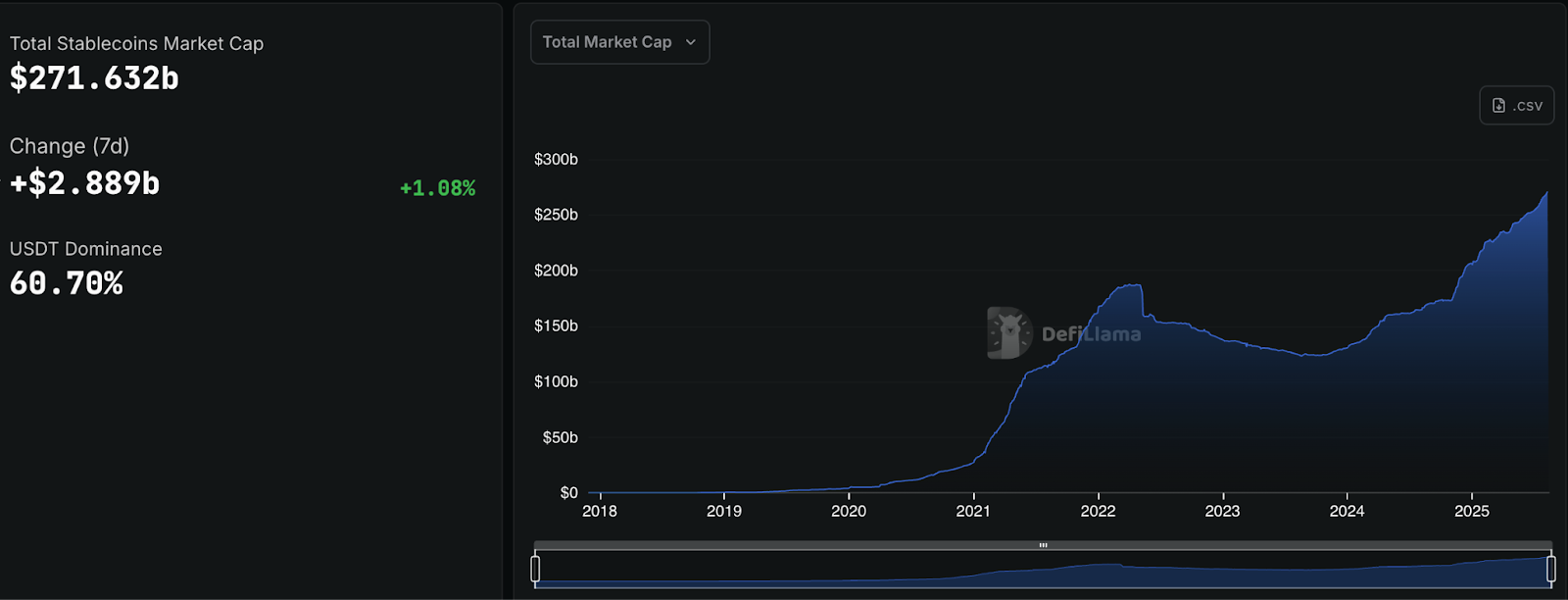Click the DefiLlama watermark text
This screenshot has width=1568, height=600.
pyautogui.click(x=1091, y=334)
